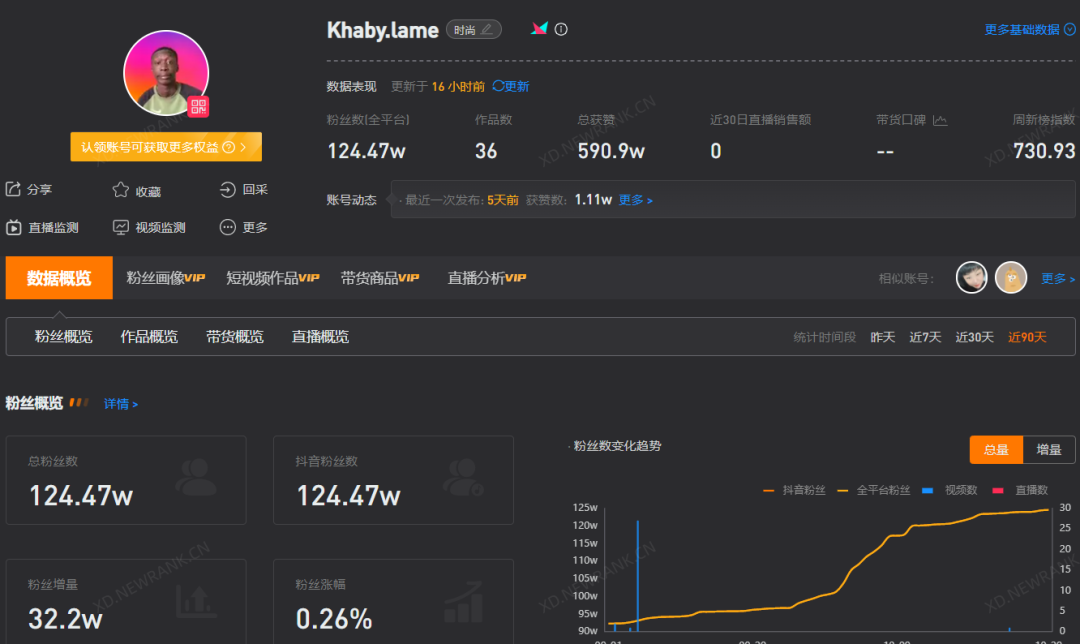Image resolution: width=1080 pixels, height=644 pixels.
Task: Click the 时尚 category tag
Action: click(x=474, y=30)
